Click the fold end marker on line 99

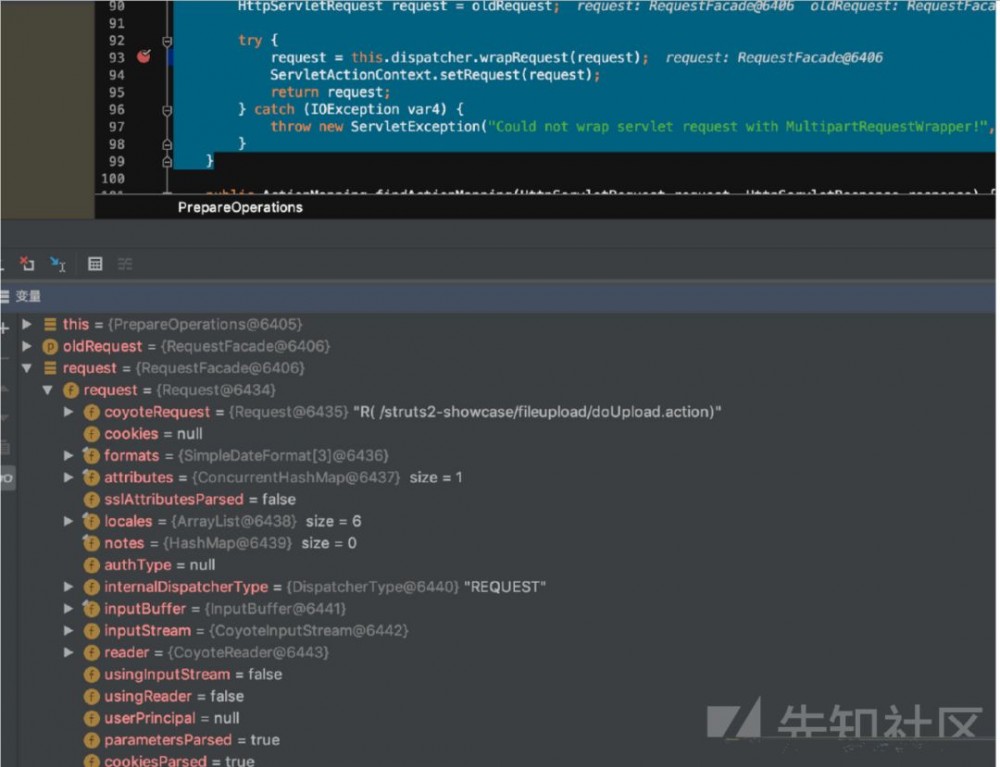[167, 162]
